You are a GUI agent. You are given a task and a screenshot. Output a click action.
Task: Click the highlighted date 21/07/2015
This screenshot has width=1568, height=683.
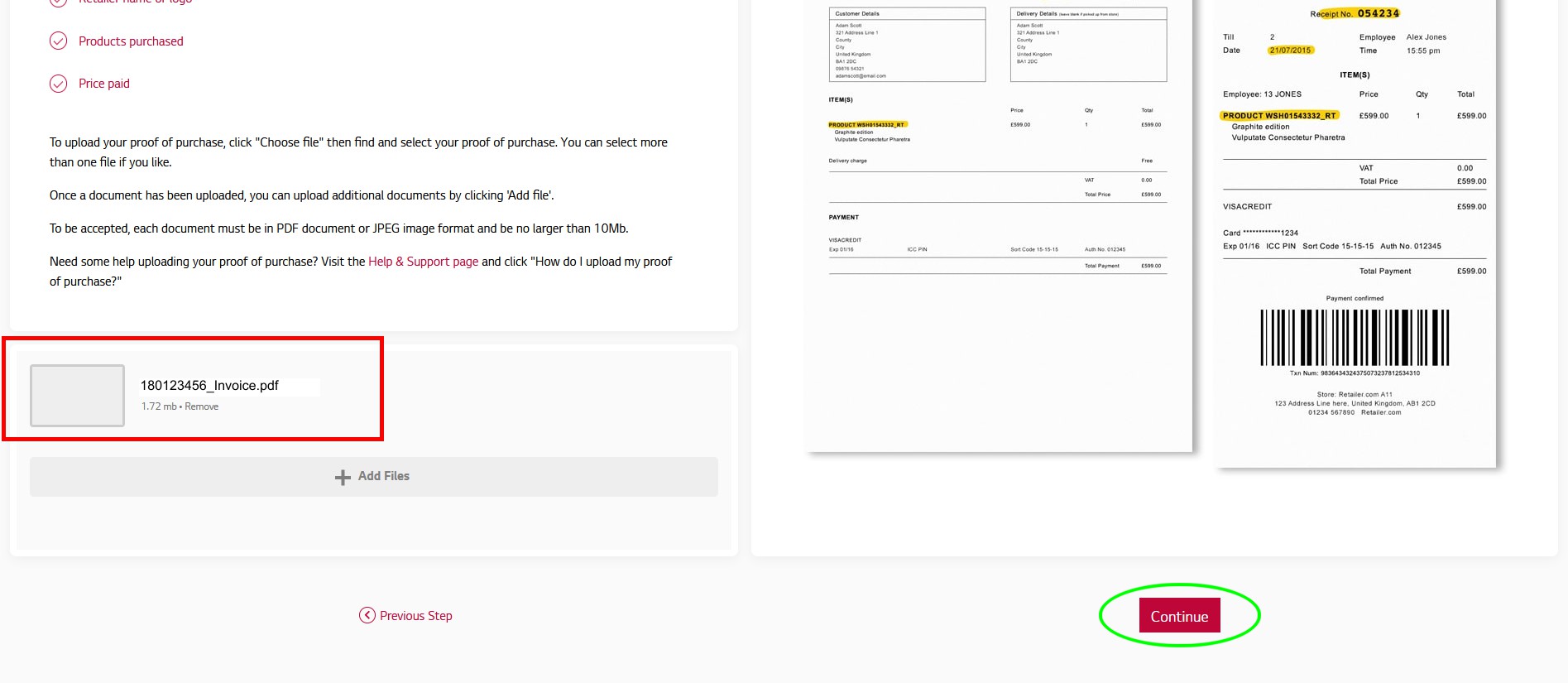(1290, 51)
